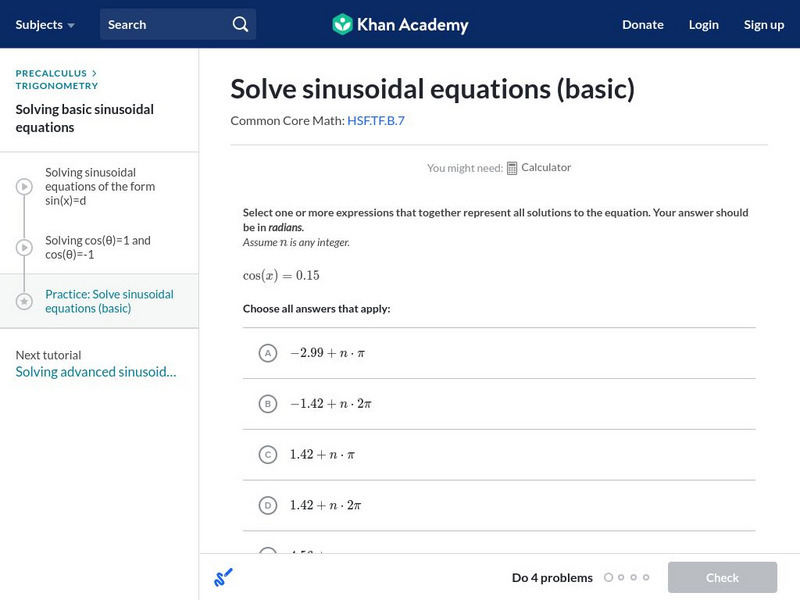This screenshot has height=600, width=800.
Task: Open the Calculator tool icon
Action: click(x=512, y=168)
